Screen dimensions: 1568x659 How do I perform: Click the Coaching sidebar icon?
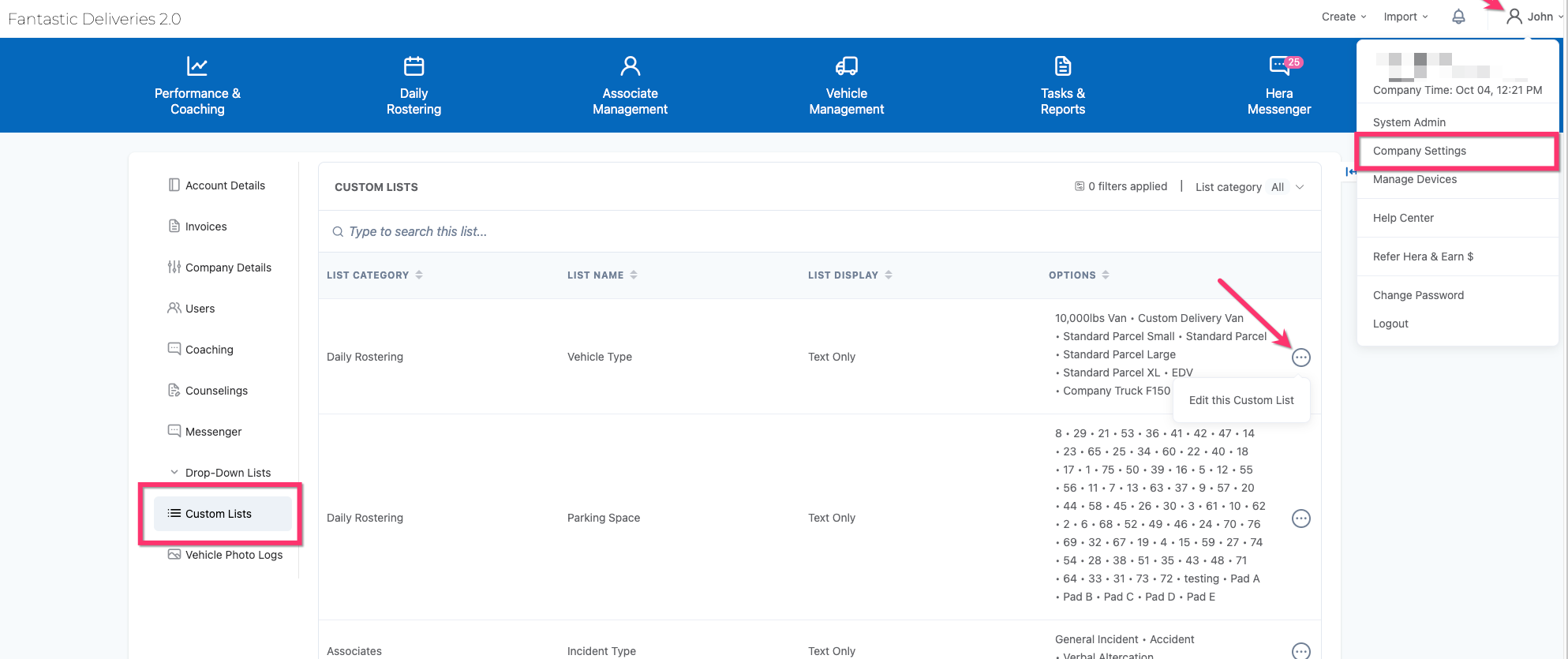[174, 349]
